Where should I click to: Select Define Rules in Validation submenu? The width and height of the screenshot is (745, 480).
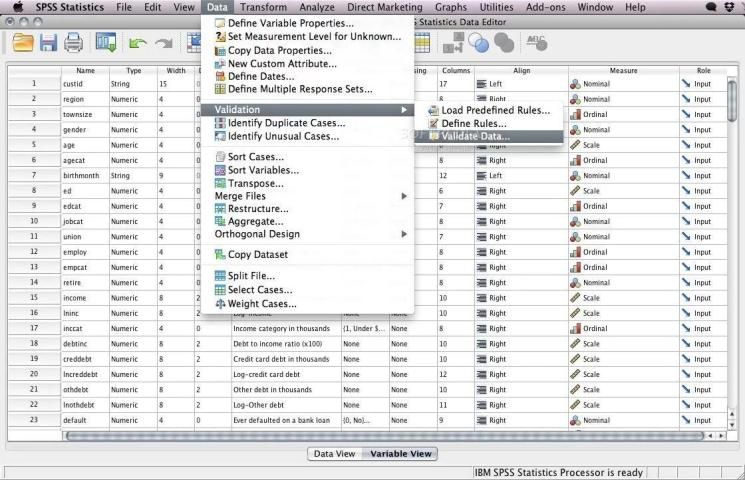[x=470, y=123]
